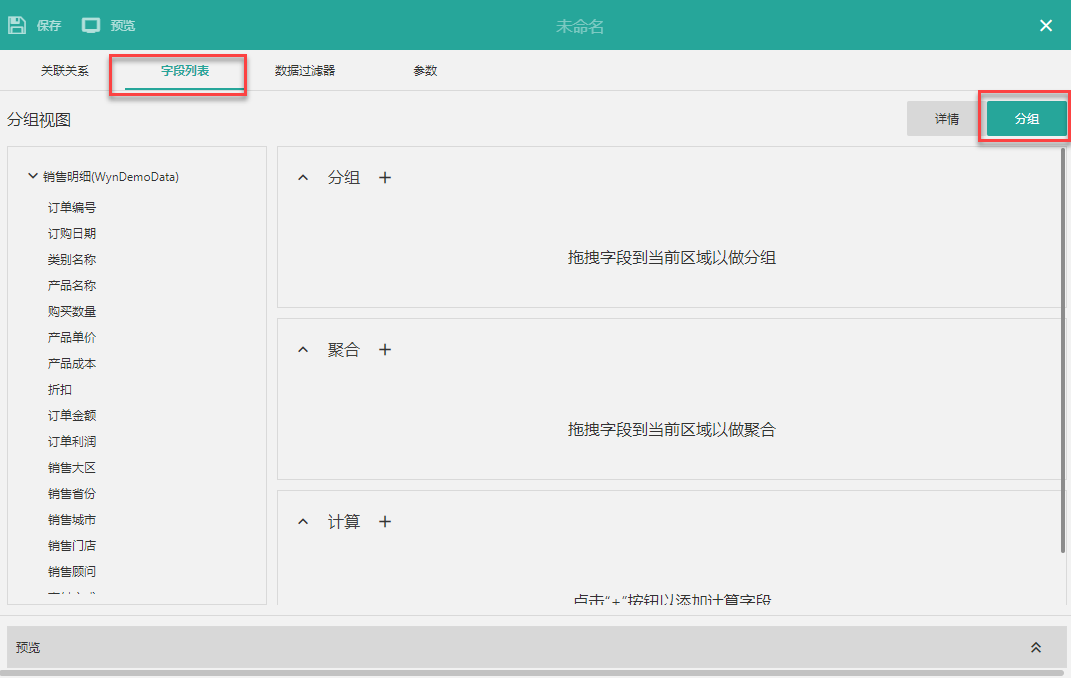Screen dimensions: 1071x678
Task: Switch to the 关联关系 tab
Action: click(64, 71)
